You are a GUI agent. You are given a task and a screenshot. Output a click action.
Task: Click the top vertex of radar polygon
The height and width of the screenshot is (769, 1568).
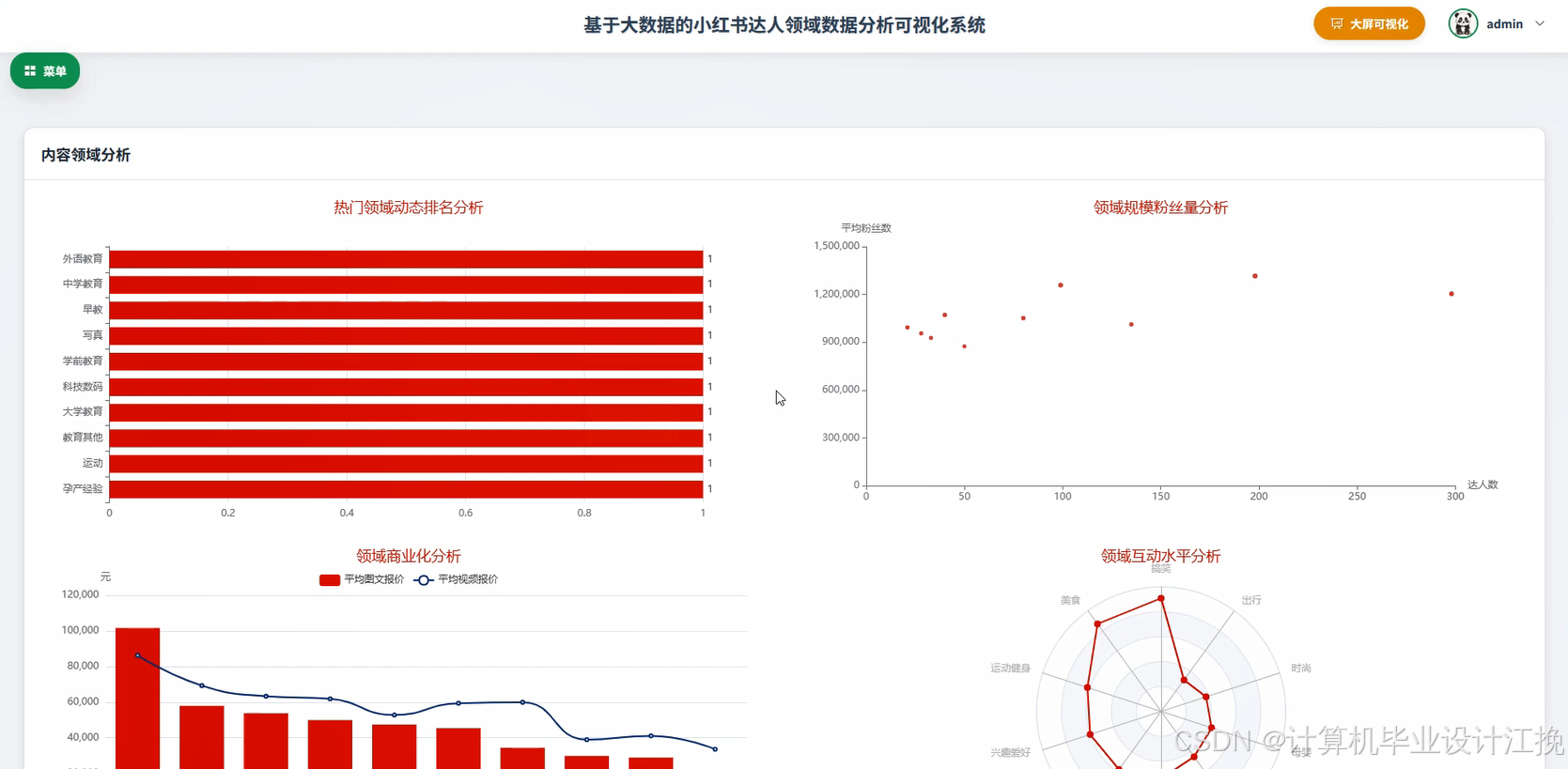(x=1161, y=598)
